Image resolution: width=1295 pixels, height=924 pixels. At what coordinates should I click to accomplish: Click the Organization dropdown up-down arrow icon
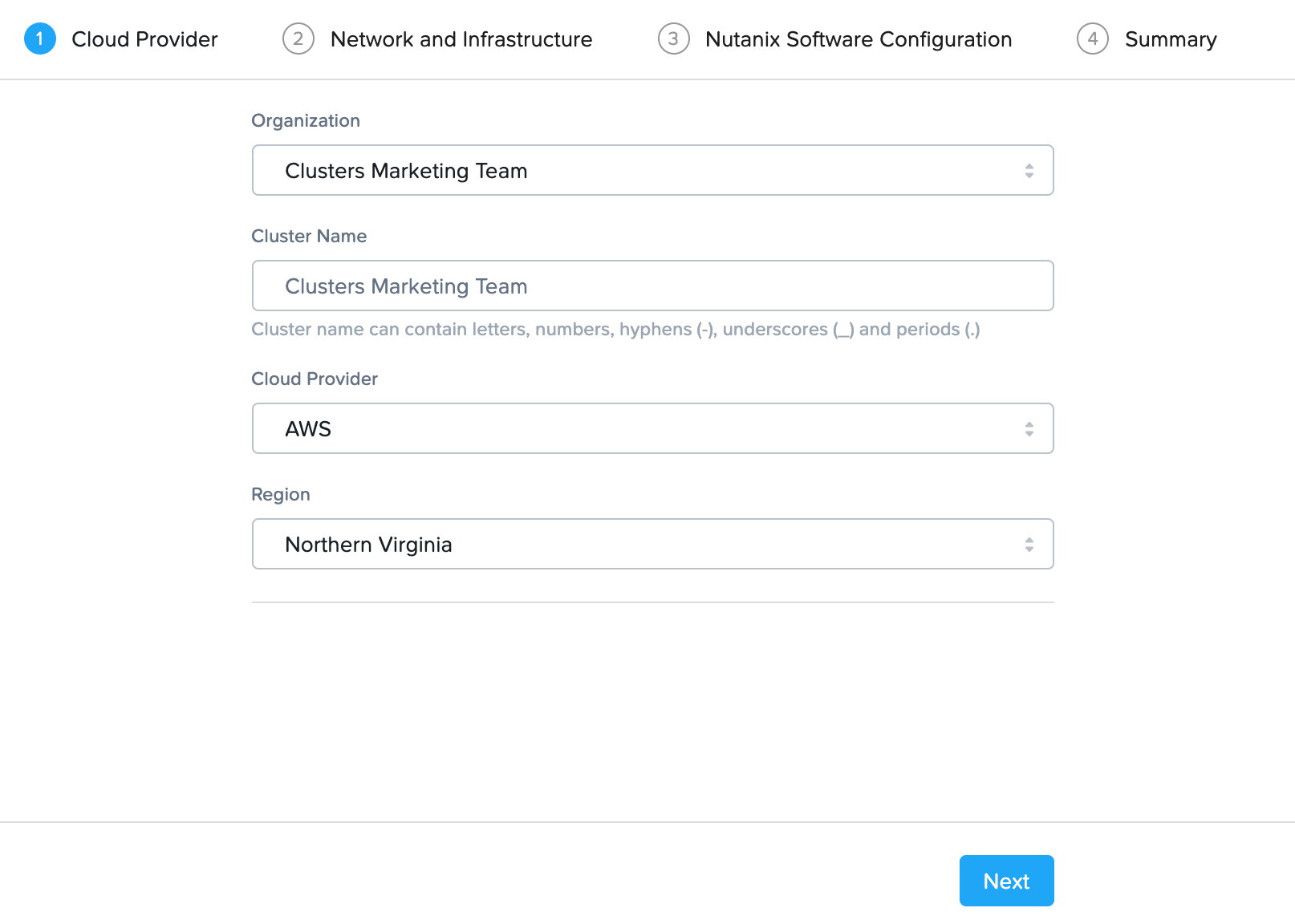(1029, 171)
